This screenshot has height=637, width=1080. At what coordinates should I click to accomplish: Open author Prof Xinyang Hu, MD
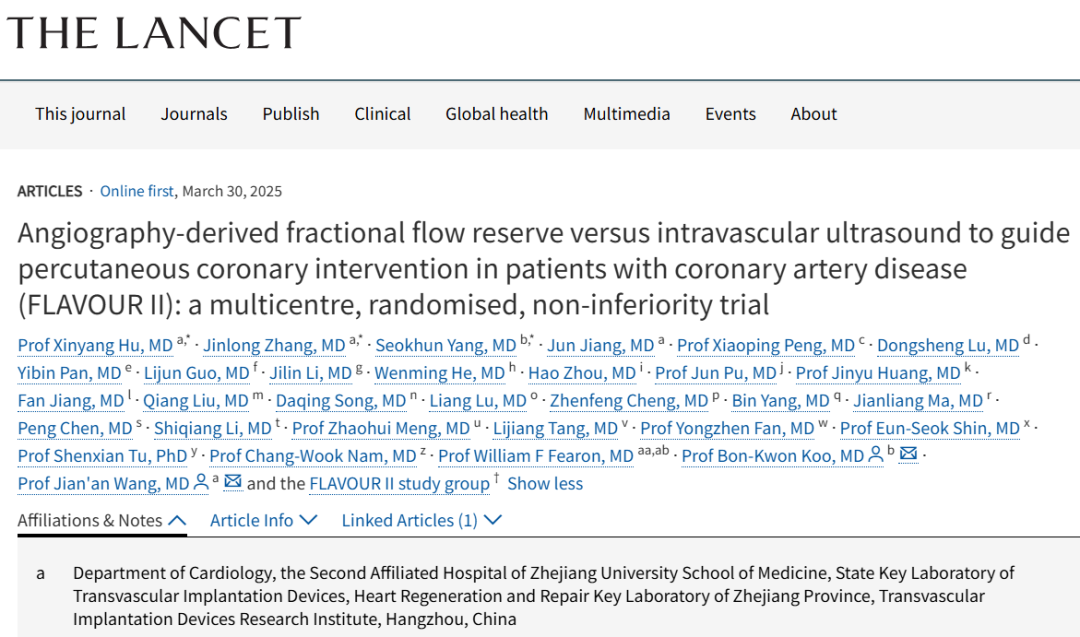point(95,345)
